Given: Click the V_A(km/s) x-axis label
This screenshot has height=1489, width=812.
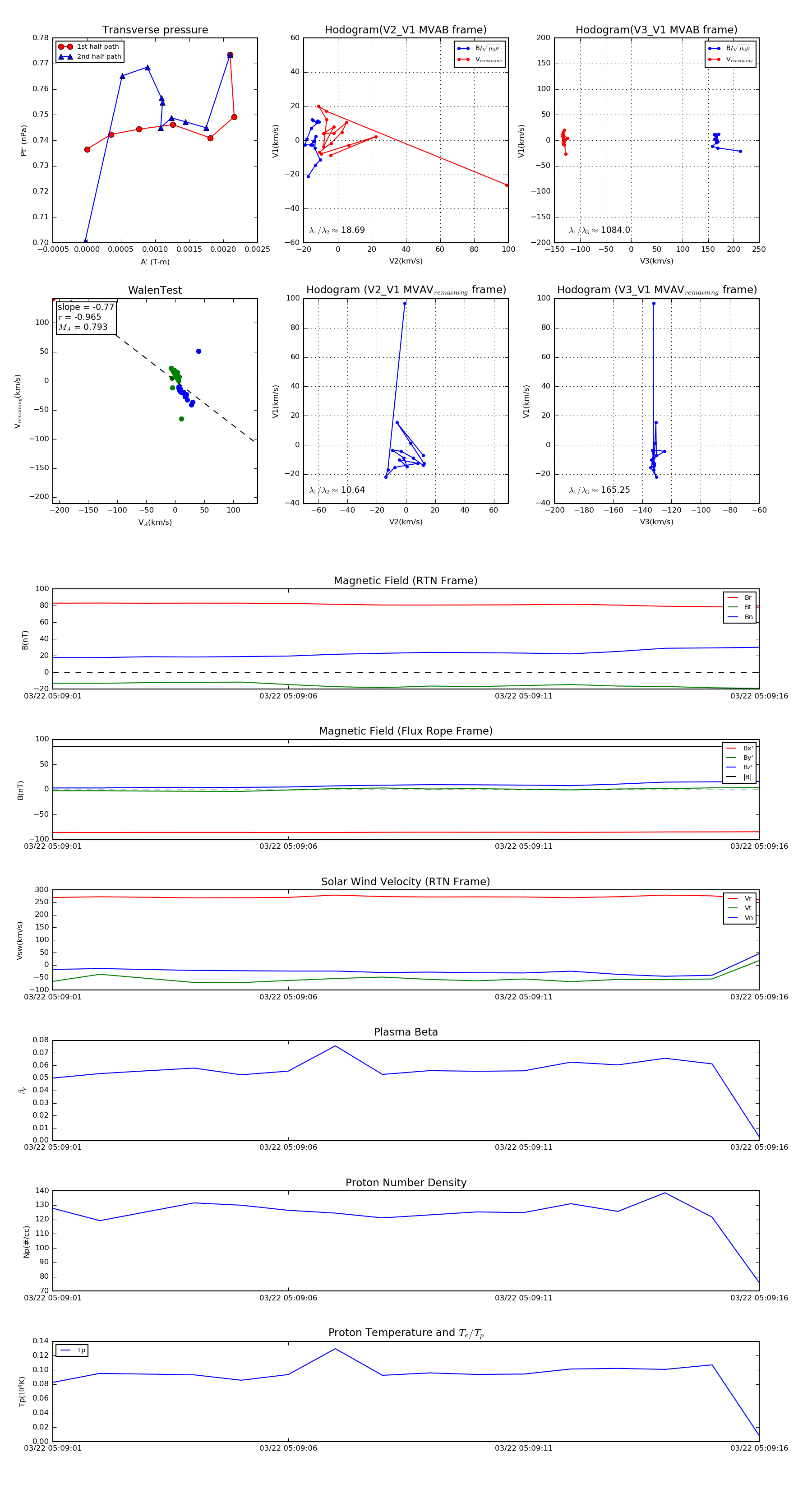Looking at the screenshot, I should [x=155, y=523].
